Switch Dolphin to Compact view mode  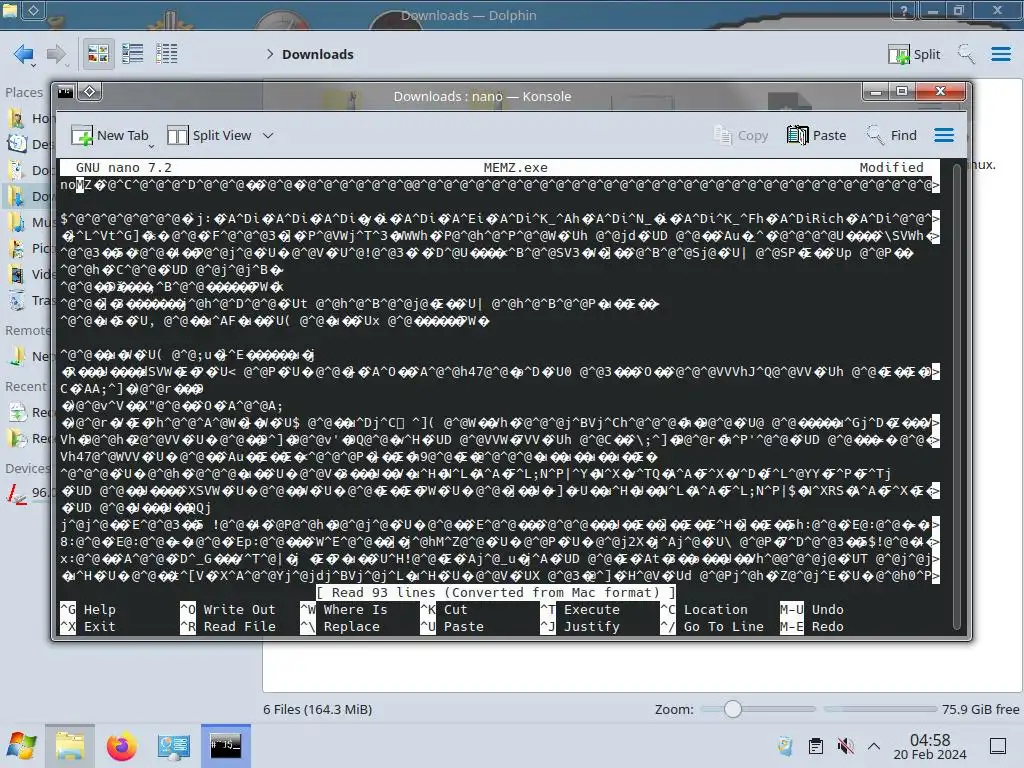click(133, 54)
